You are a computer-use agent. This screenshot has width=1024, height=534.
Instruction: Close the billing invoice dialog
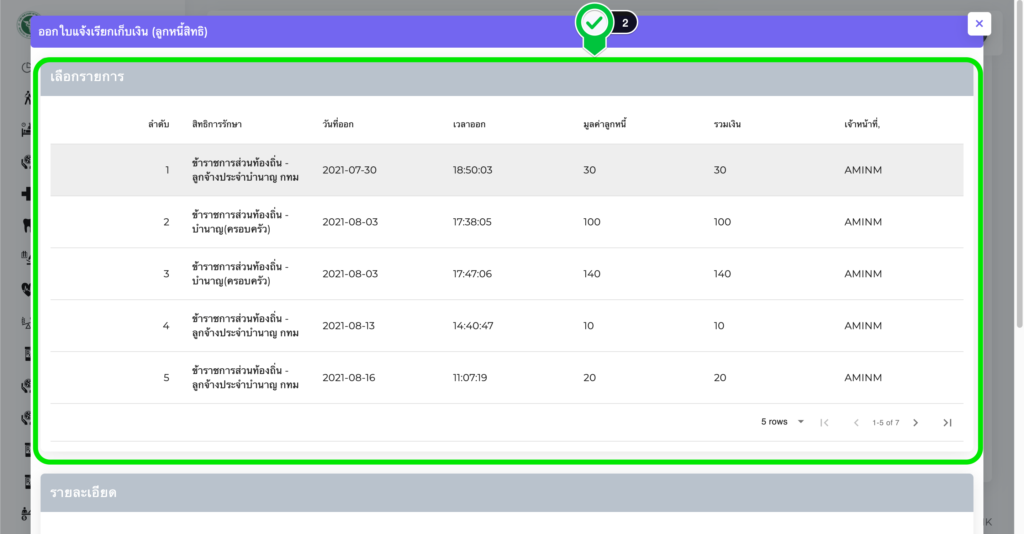point(979,24)
